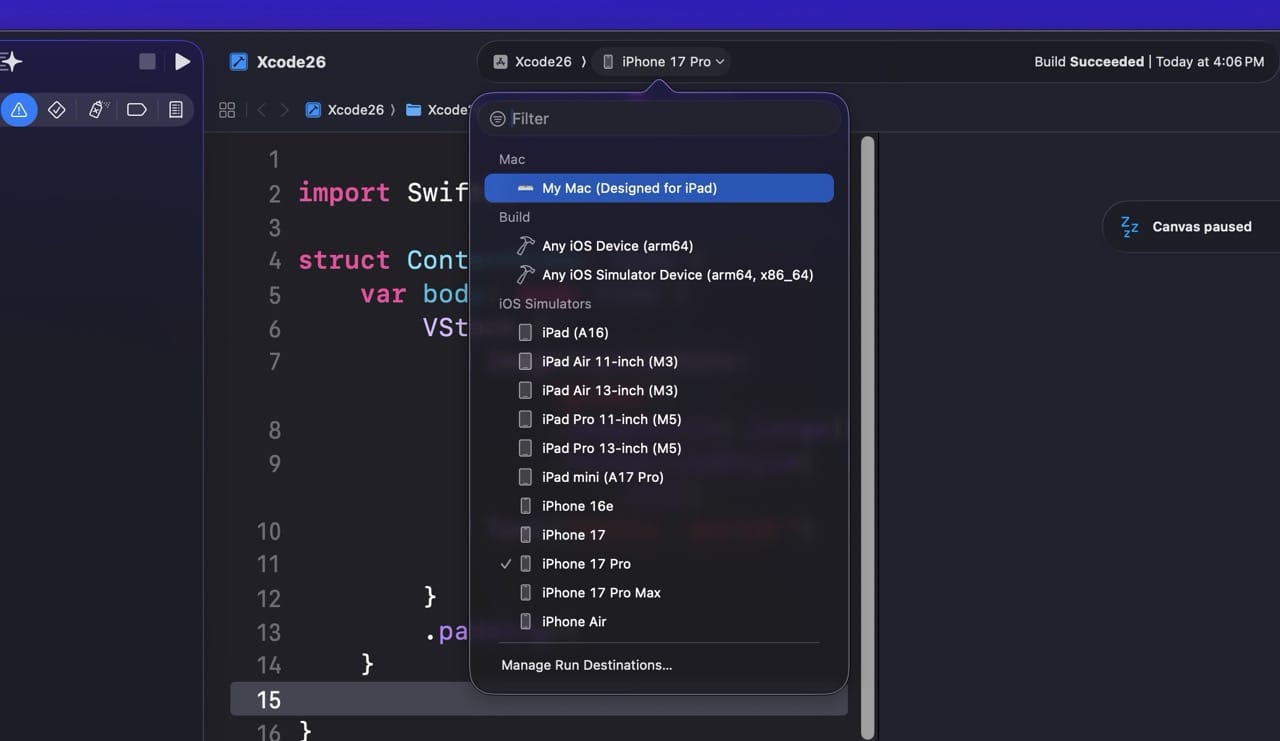
Task: Open the Test navigator diamond icon
Action: [57, 110]
